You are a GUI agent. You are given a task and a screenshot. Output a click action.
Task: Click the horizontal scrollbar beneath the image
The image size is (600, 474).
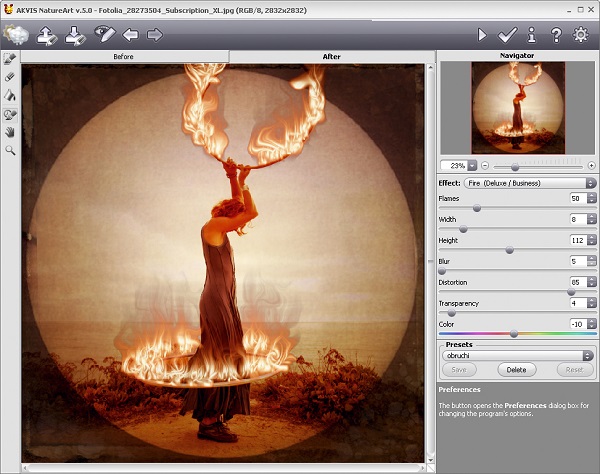(x=224, y=468)
